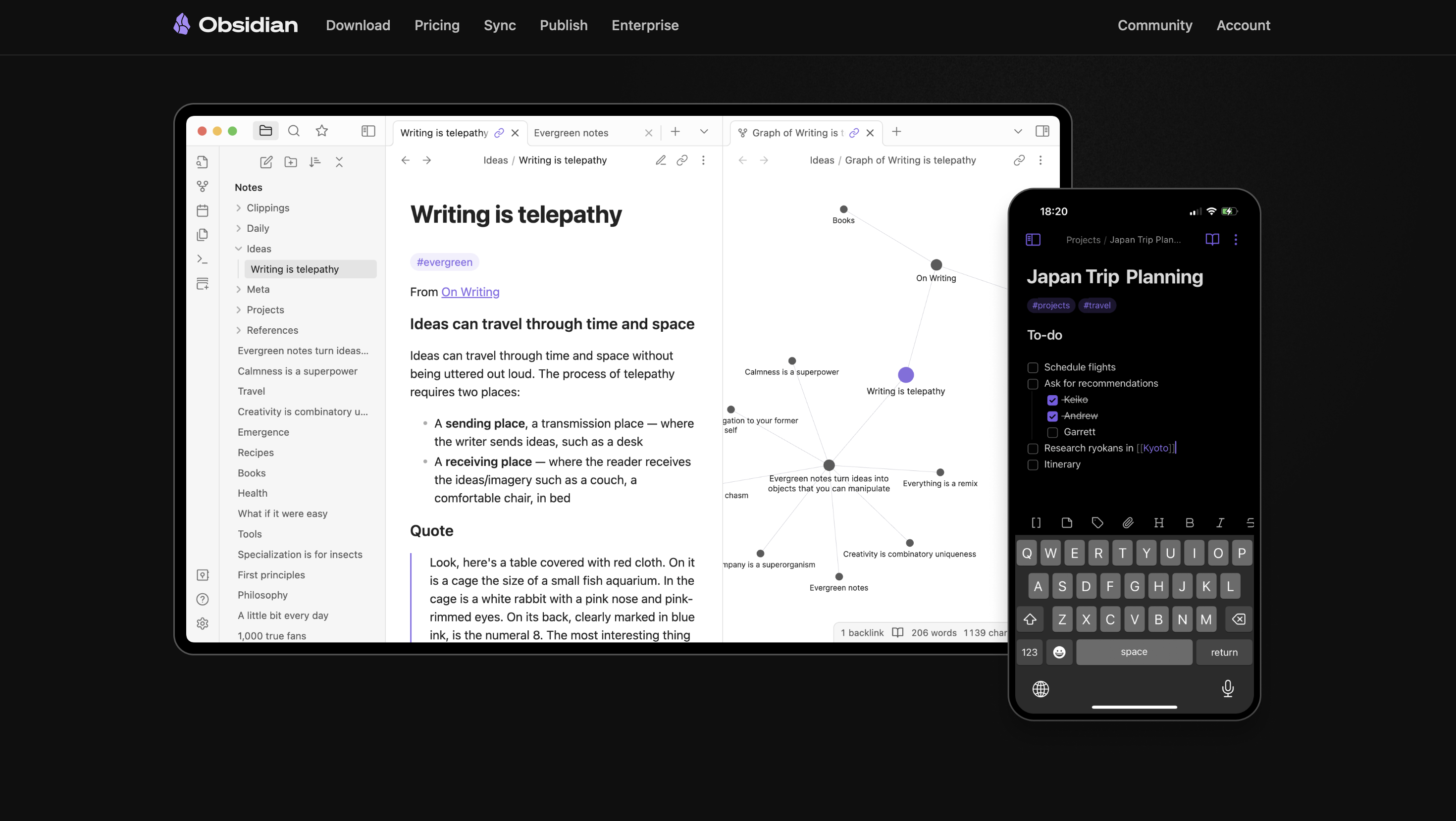This screenshot has width=1456, height=821.
Task: Uncheck the Keiko checkbox
Action: [1052, 400]
